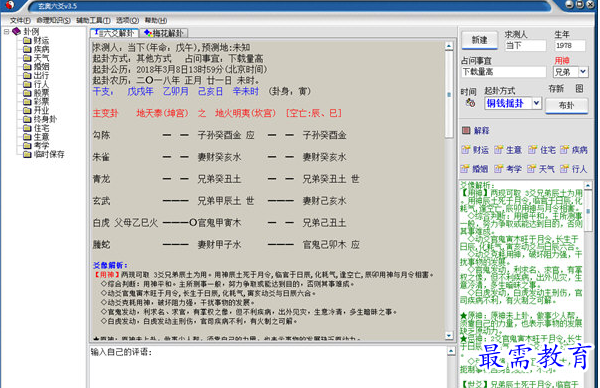600x388 pixels.
Task: Click the 兄弟甲辰土 世 line text
Action: coord(226,201)
